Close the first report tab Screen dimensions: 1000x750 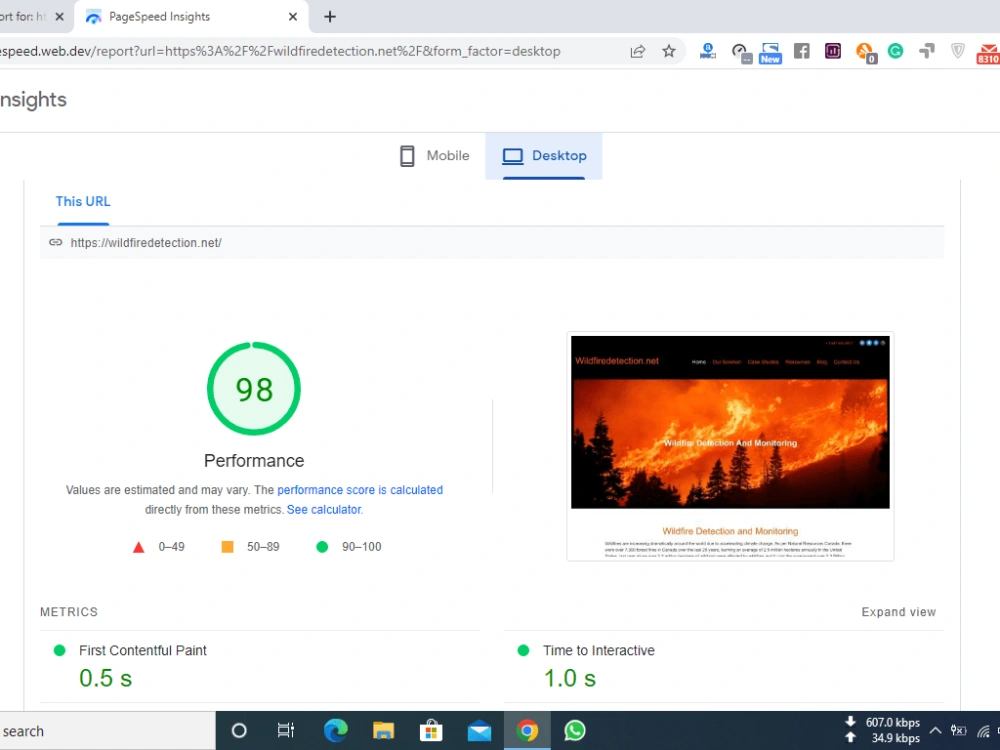click(x=59, y=17)
